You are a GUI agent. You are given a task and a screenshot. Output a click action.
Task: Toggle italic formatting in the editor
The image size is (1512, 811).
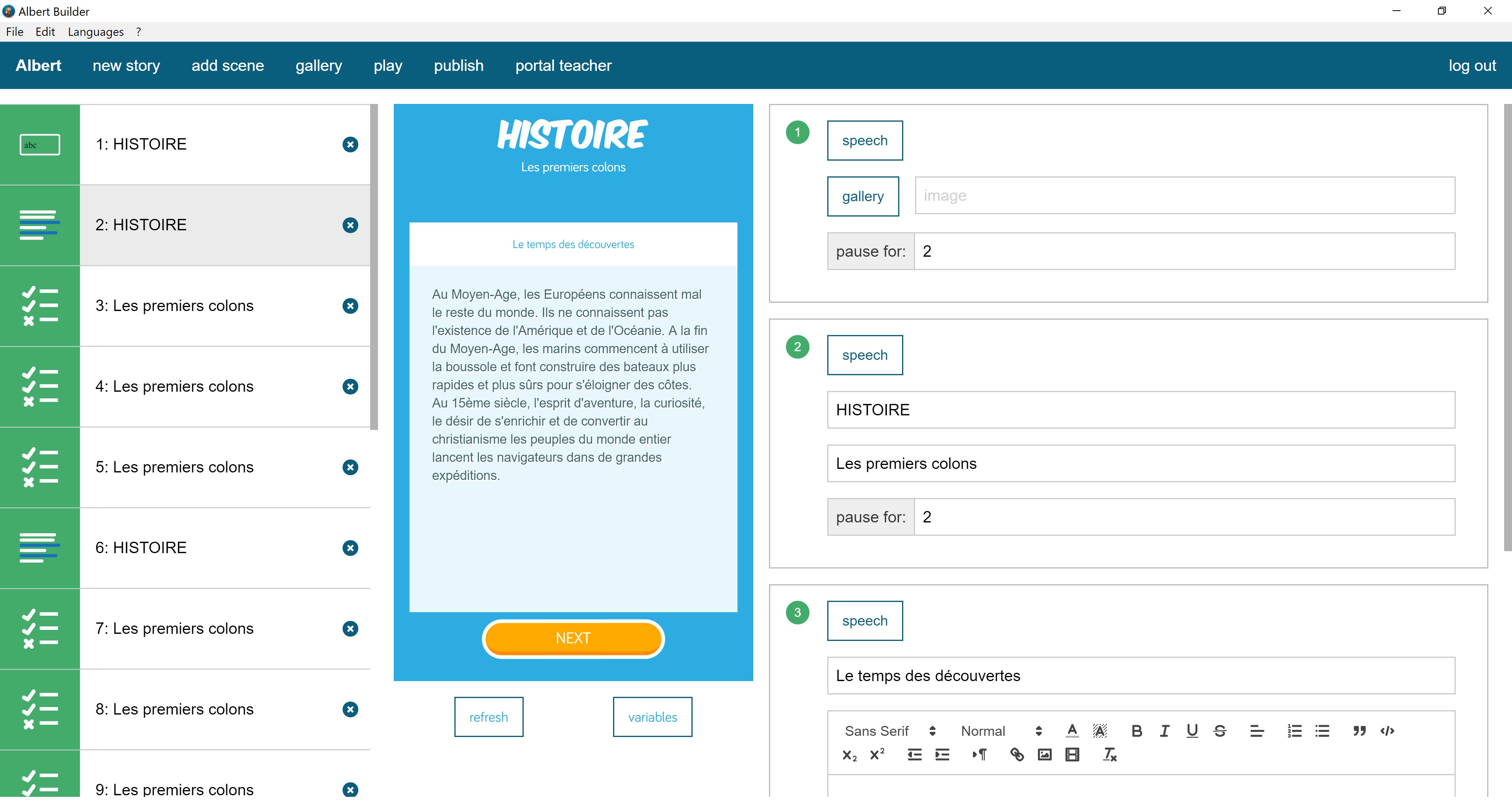click(1165, 731)
